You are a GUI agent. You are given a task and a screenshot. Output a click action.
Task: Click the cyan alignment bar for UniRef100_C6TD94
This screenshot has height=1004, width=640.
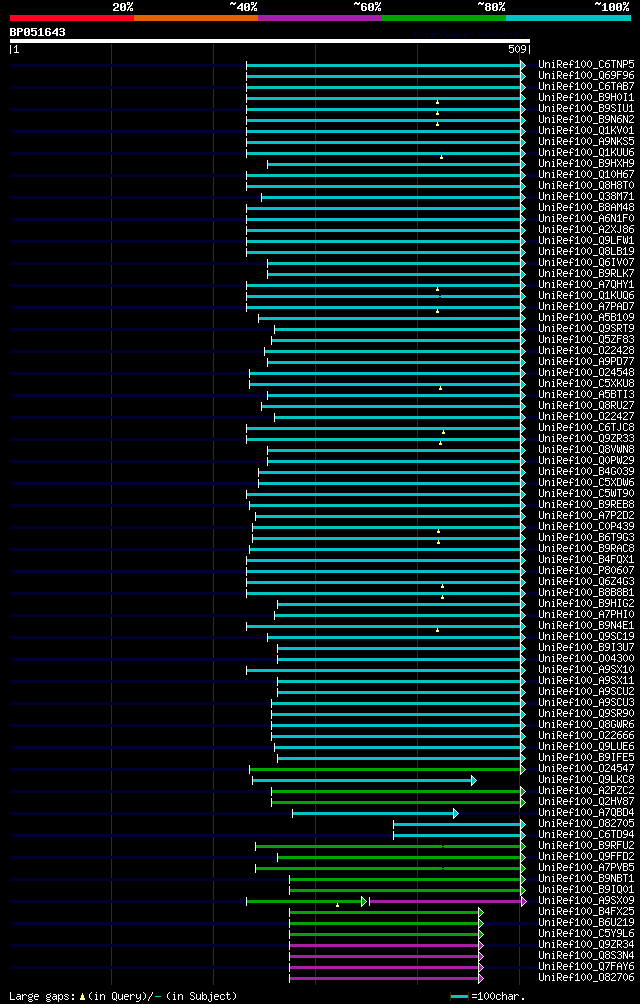pos(460,836)
